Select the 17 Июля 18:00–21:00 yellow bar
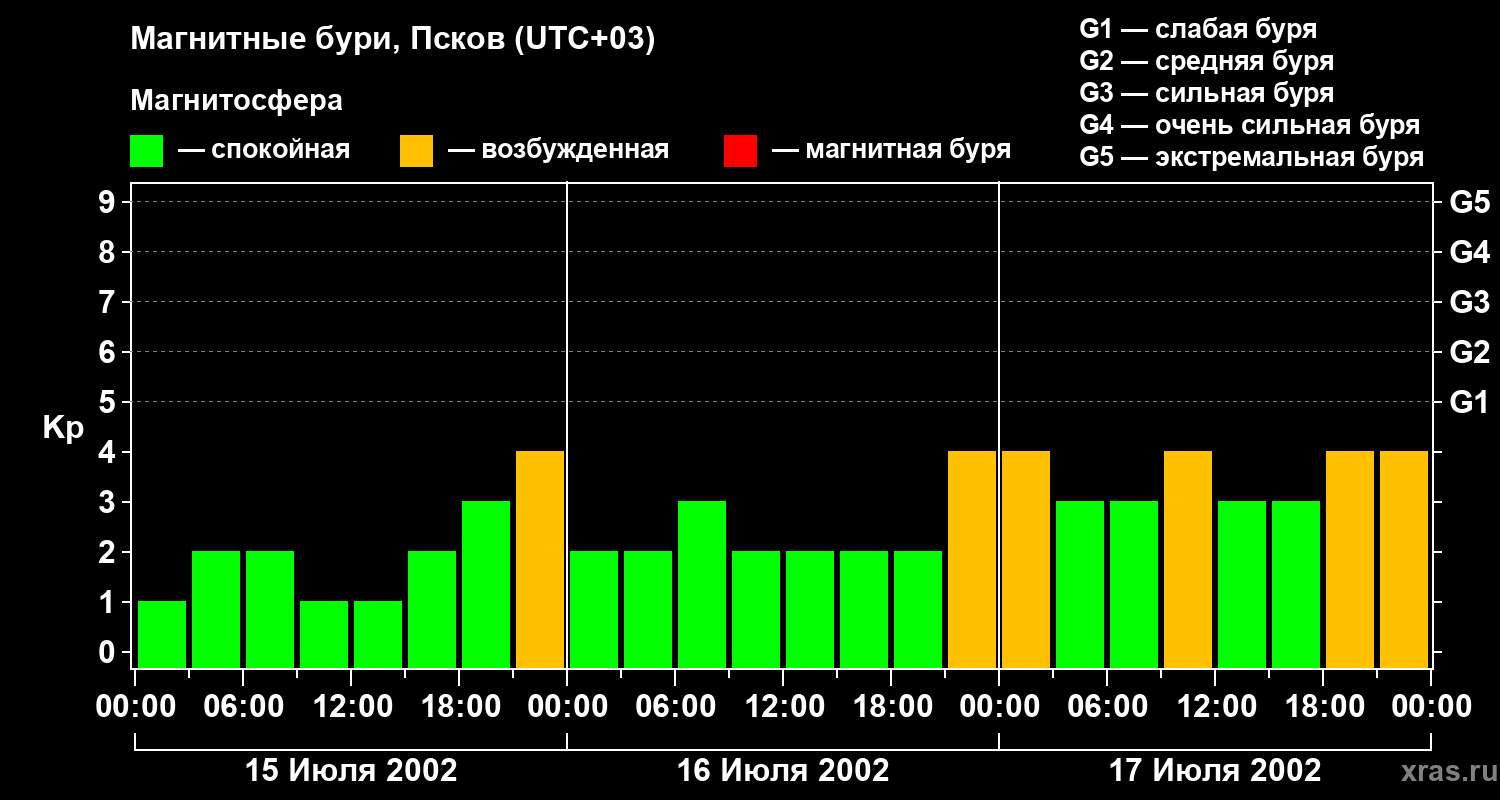Viewport: 1500px width, 800px height. click(x=1350, y=559)
